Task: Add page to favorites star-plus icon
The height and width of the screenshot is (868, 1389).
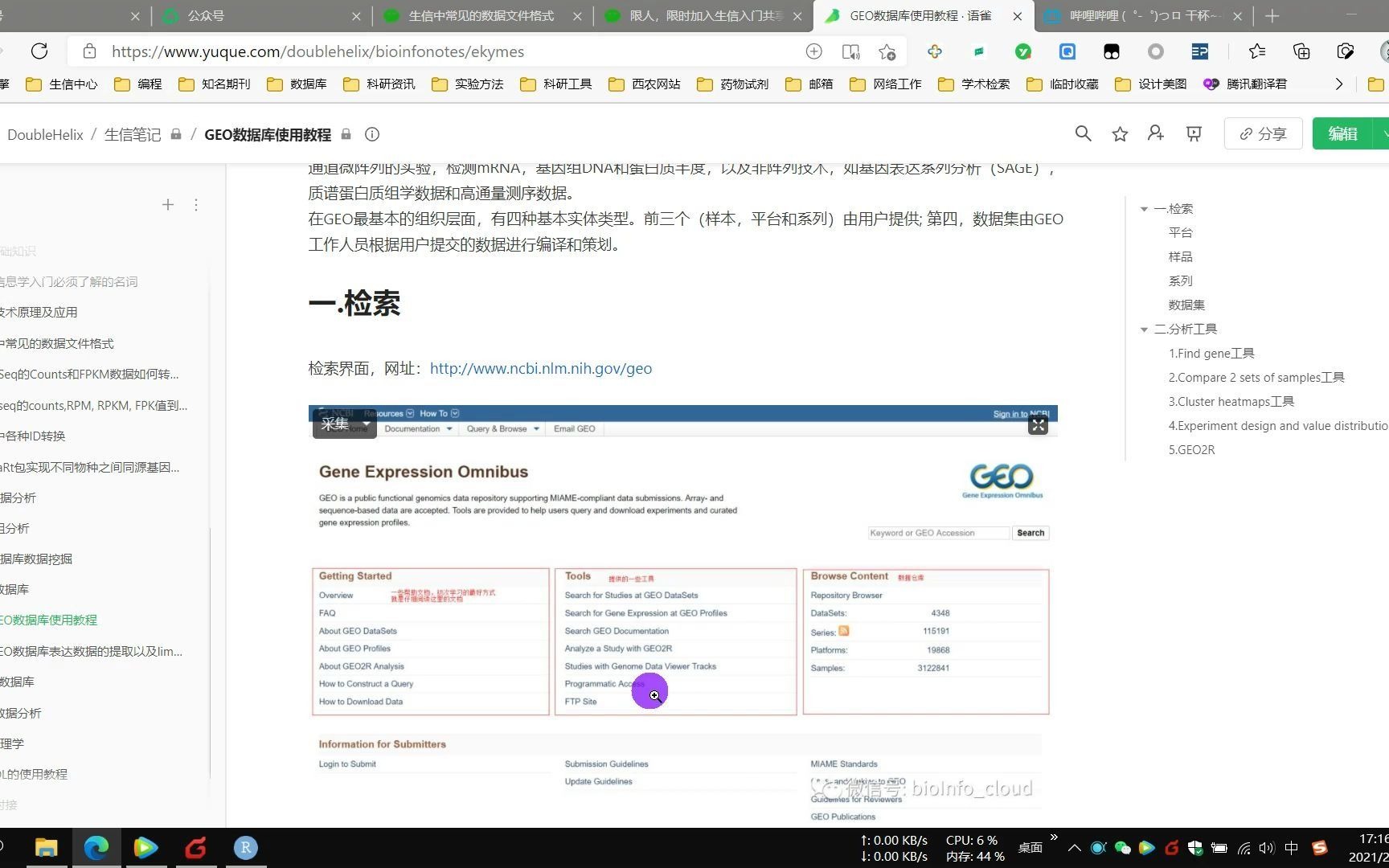Action: tap(887, 51)
